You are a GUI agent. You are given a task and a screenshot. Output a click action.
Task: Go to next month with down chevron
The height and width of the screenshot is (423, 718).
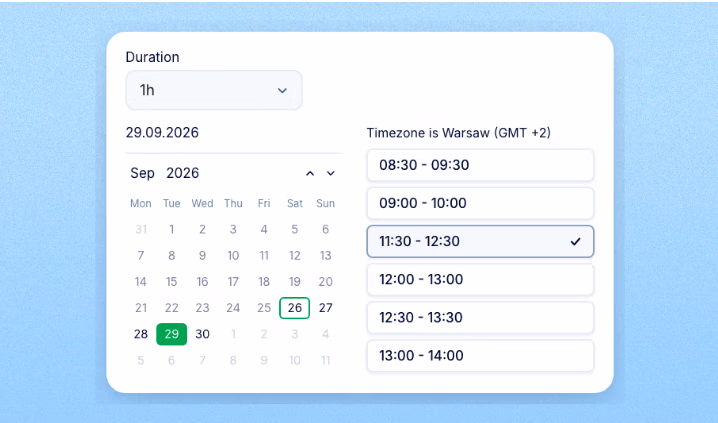click(x=331, y=174)
